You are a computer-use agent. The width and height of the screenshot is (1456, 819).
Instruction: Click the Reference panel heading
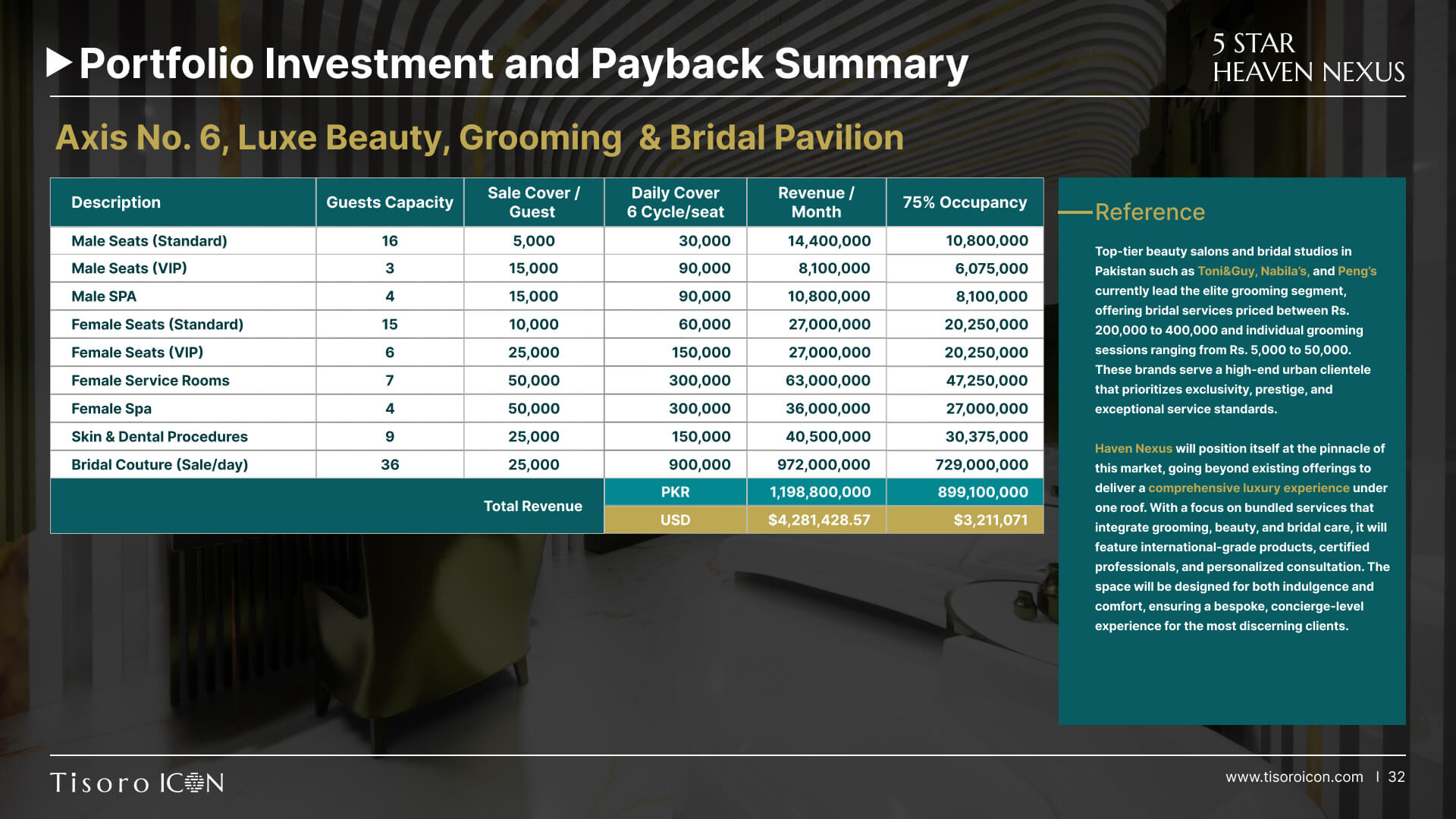(x=1150, y=212)
